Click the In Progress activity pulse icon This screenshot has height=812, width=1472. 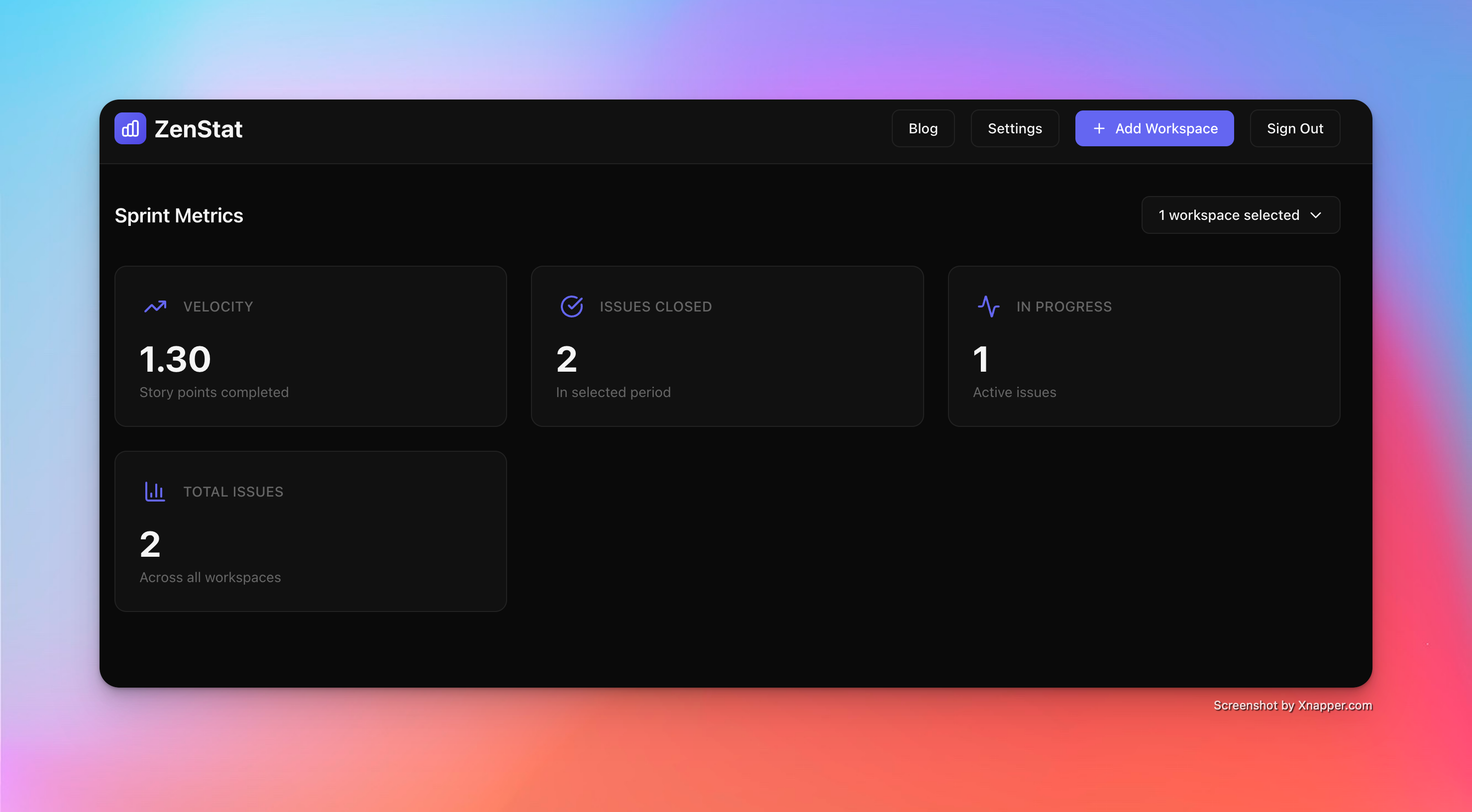point(989,307)
